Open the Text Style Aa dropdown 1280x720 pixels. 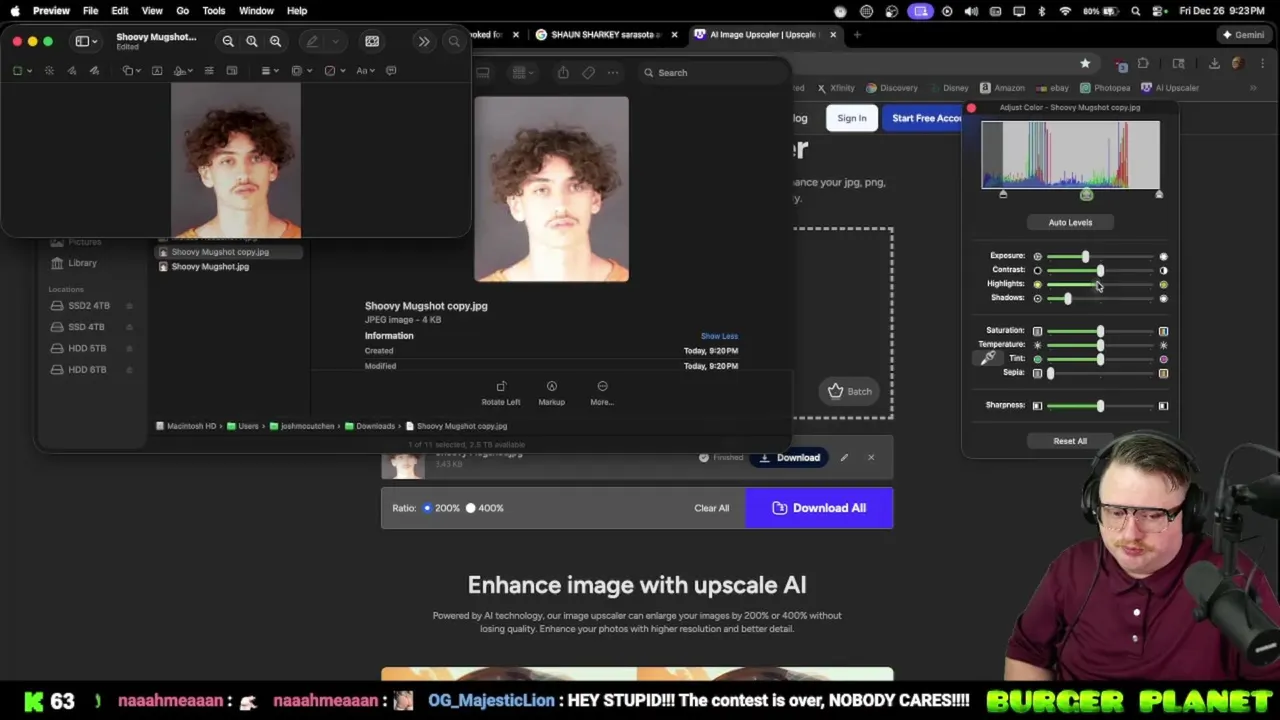[x=365, y=71]
